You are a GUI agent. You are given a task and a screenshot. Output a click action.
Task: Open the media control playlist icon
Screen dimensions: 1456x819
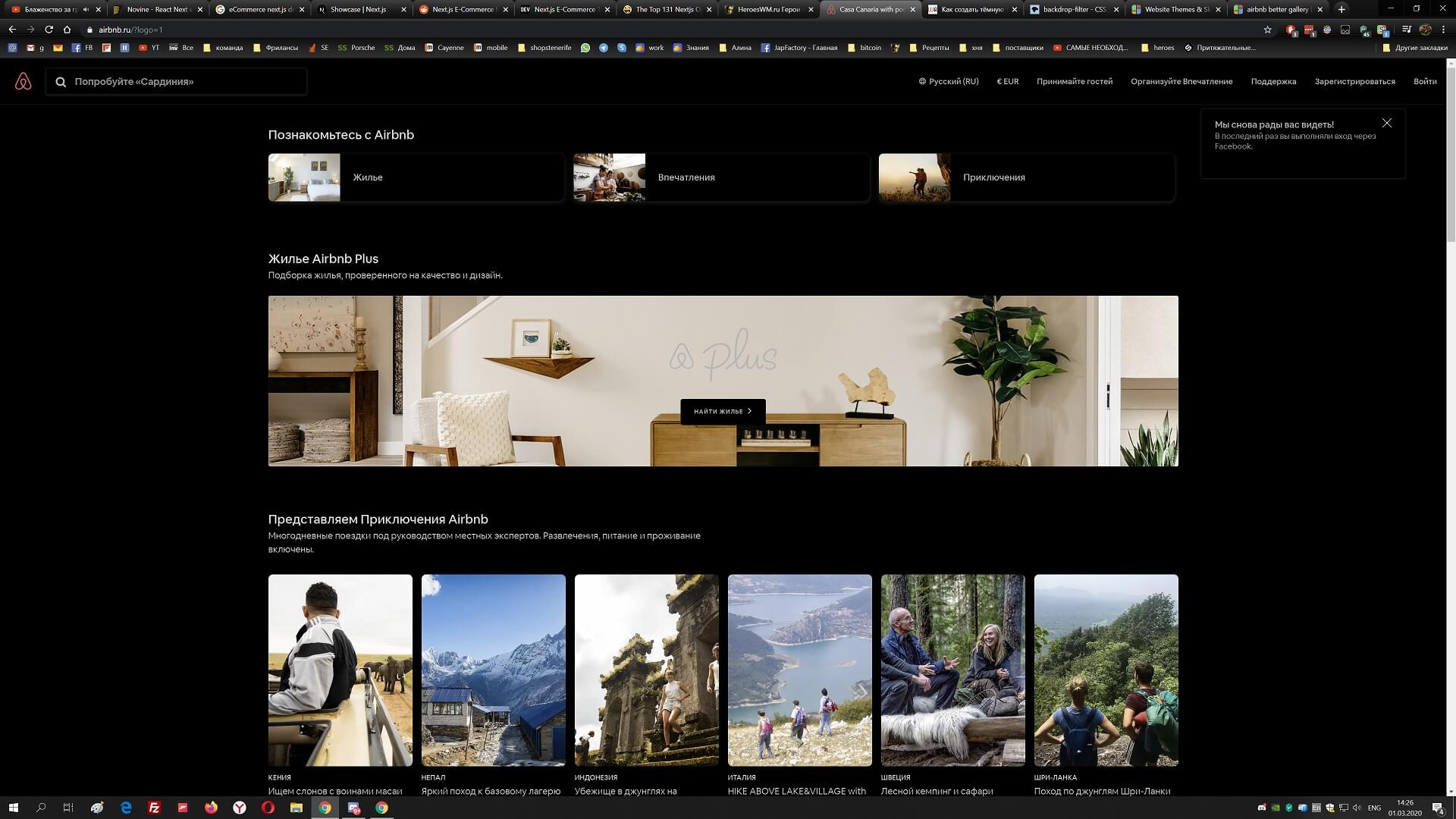pos(1406,30)
